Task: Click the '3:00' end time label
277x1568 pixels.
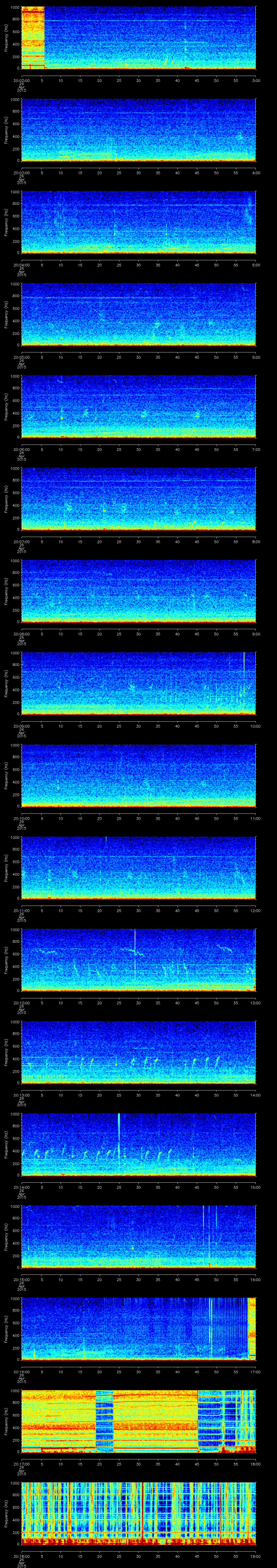Action: click(x=256, y=80)
